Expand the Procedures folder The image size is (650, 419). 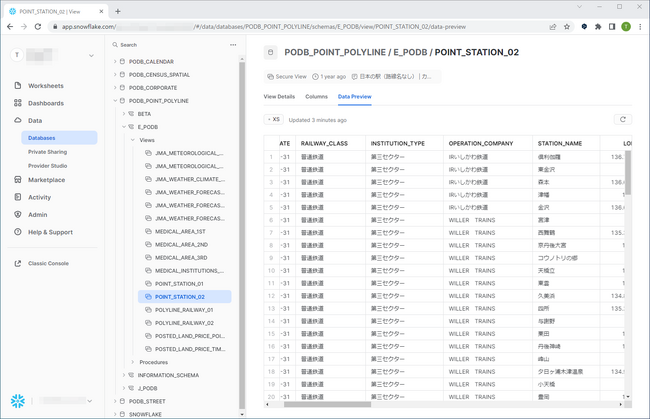(133, 362)
